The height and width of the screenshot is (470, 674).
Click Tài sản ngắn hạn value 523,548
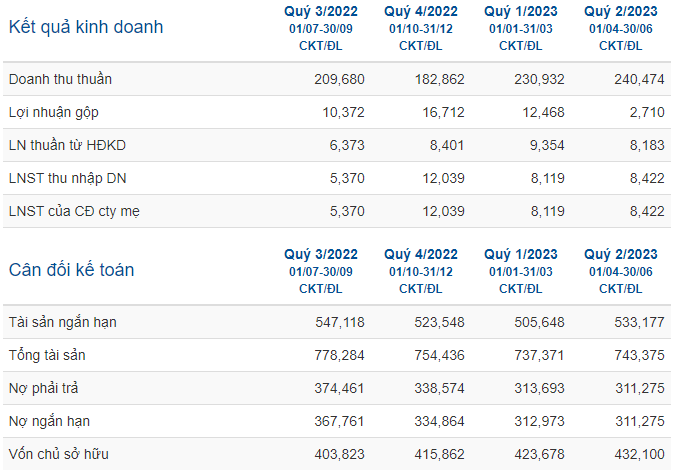(439, 323)
